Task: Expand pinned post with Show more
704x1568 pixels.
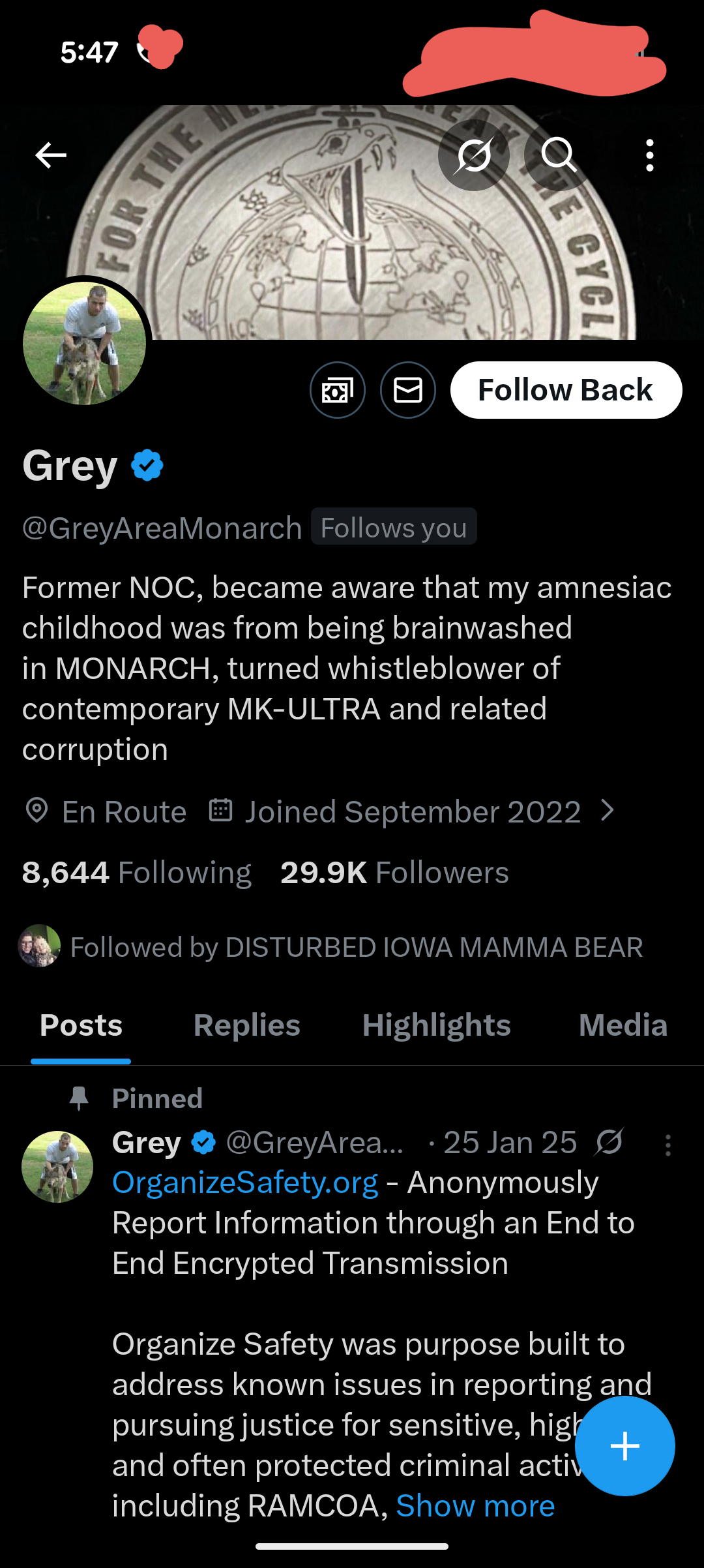Action: (475, 1506)
